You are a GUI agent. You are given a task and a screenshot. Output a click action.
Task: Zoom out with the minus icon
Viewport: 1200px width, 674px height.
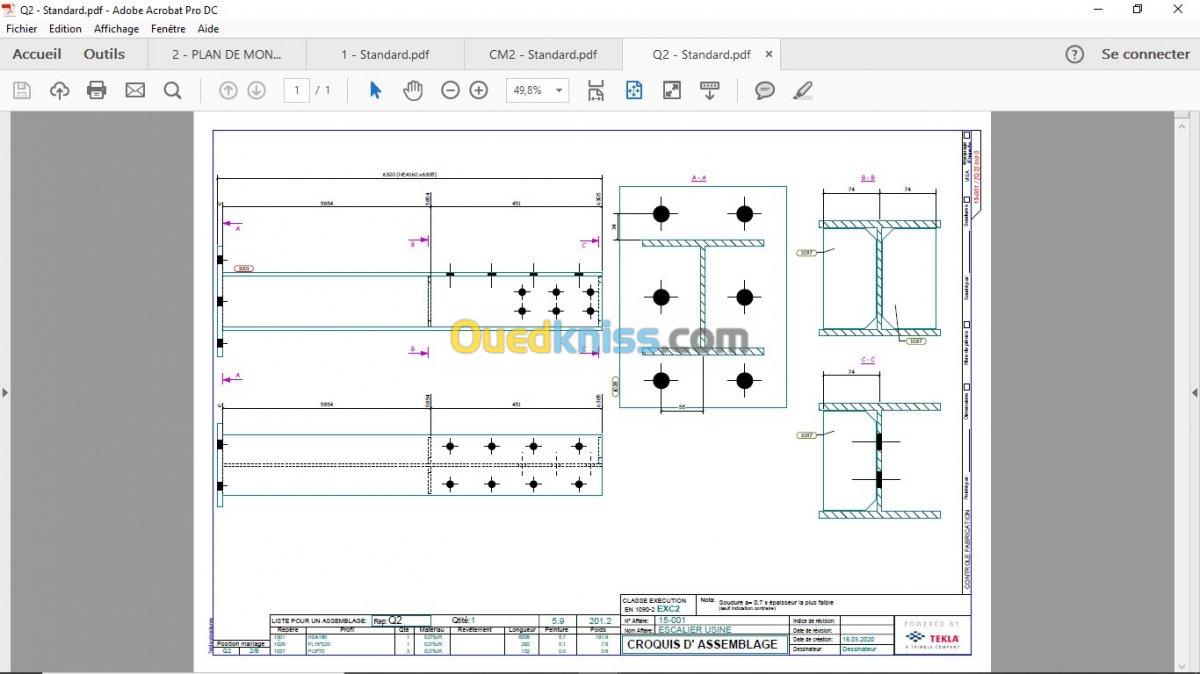point(450,91)
